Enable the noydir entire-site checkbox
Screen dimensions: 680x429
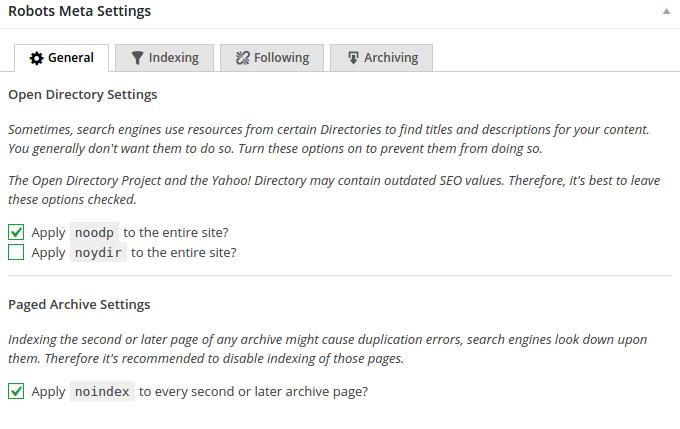coord(16,252)
